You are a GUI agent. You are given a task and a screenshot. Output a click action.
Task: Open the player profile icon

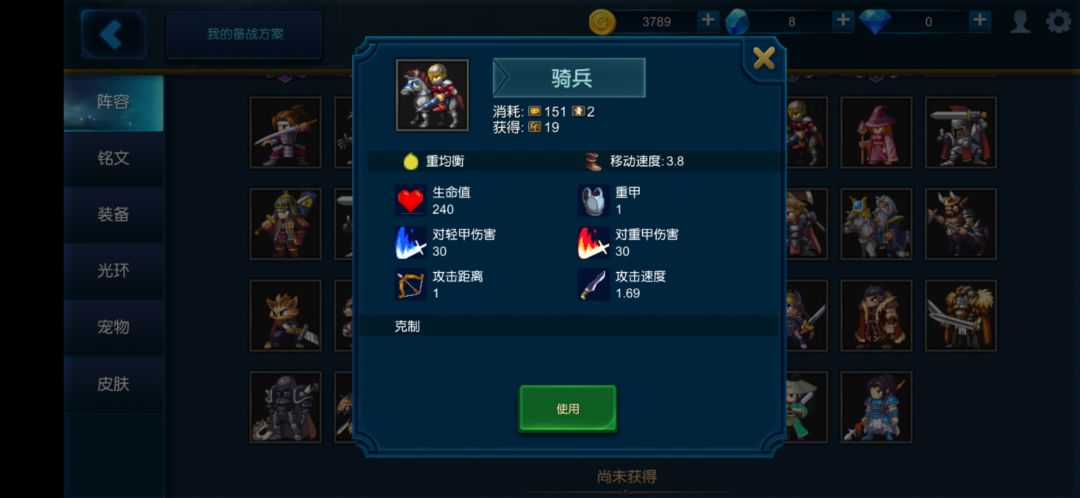click(1020, 21)
